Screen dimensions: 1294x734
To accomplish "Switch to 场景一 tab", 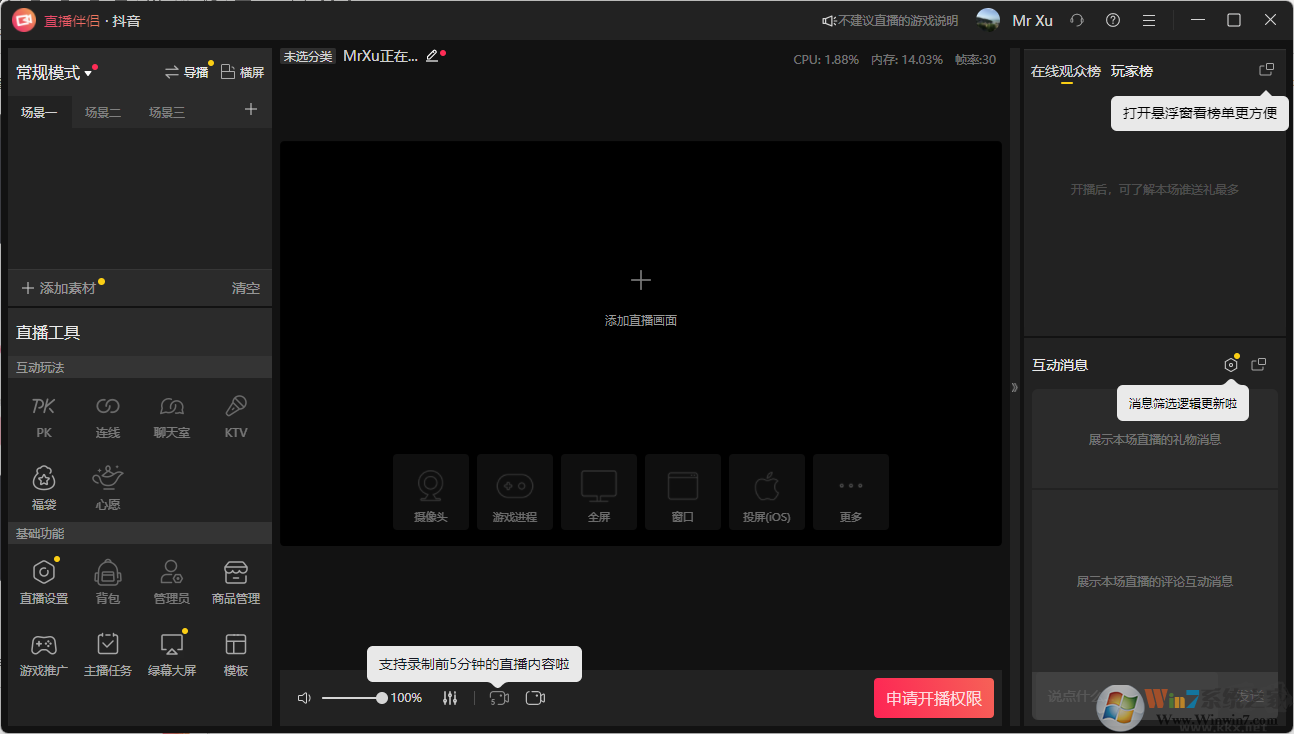I will 39,112.
